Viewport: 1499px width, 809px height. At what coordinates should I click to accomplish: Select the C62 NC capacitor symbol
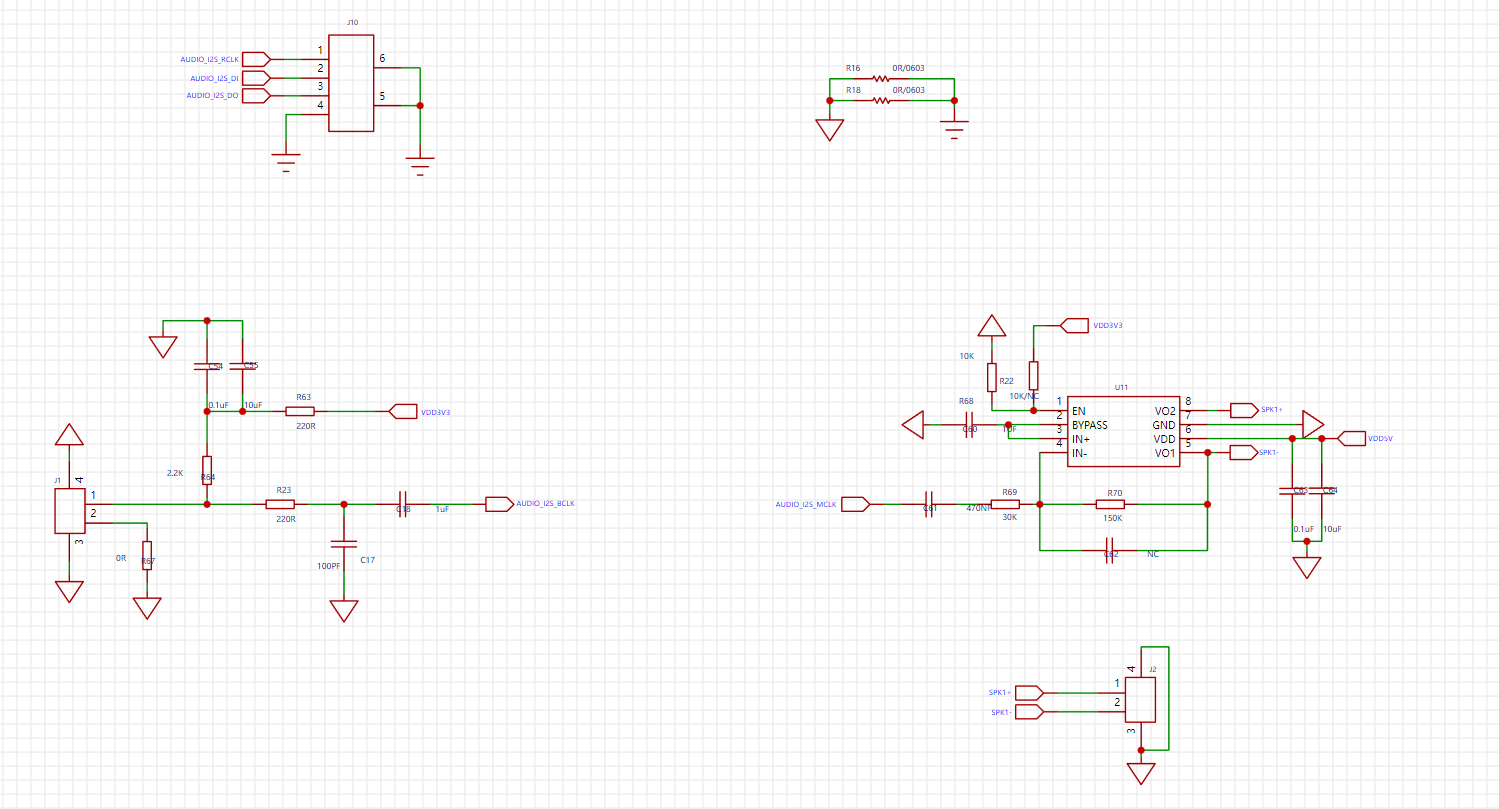[1110, 551]
